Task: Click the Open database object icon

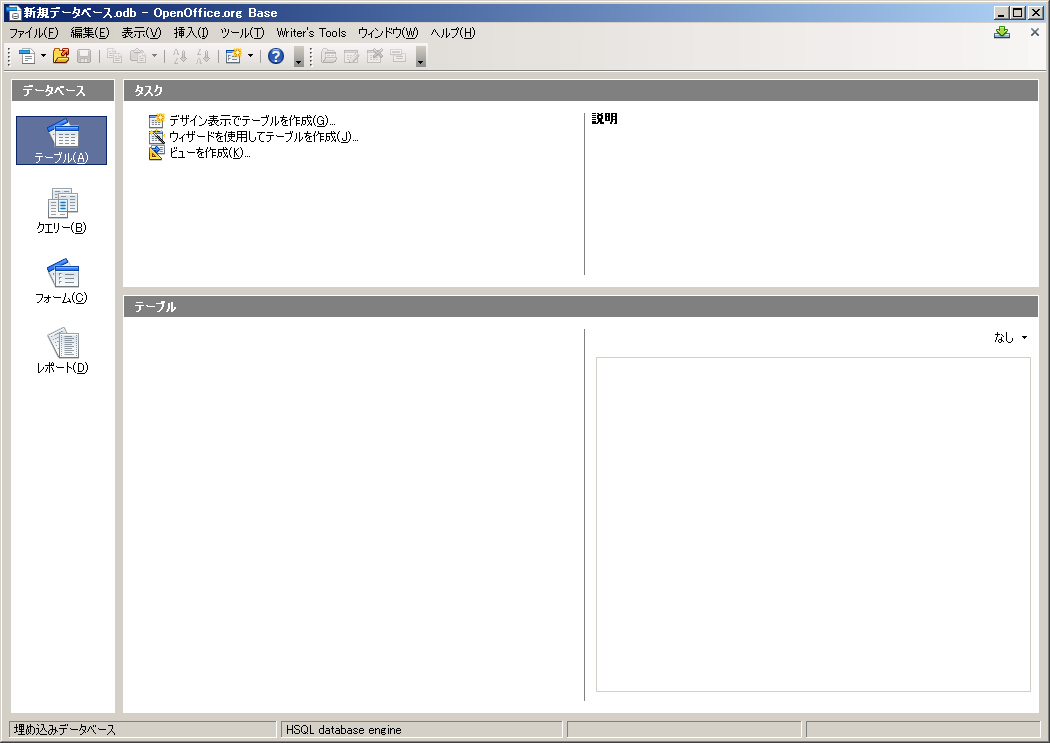Action: pyautogui.click(x=329, y=56)
